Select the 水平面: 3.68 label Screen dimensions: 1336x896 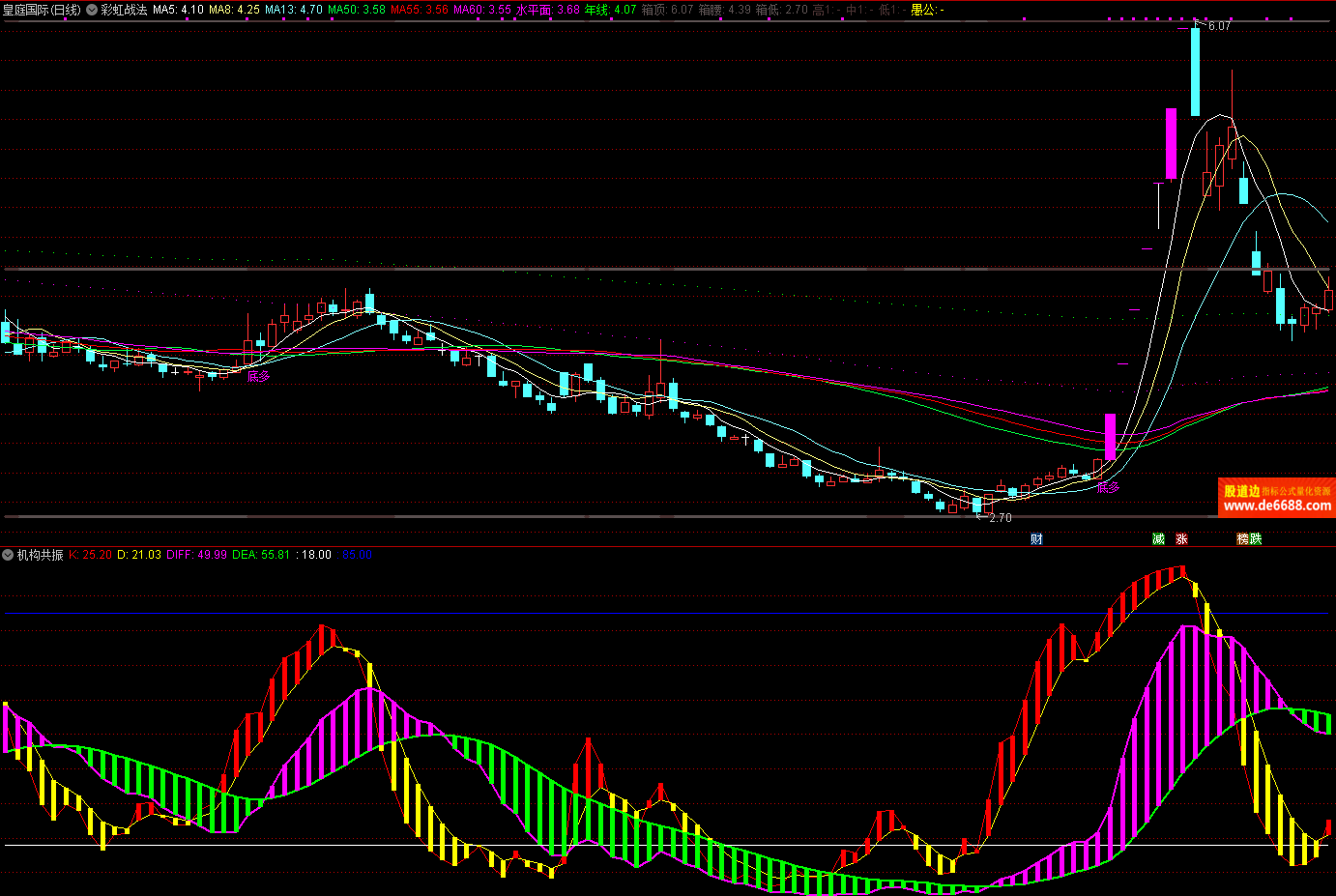[x=548, y=10]
